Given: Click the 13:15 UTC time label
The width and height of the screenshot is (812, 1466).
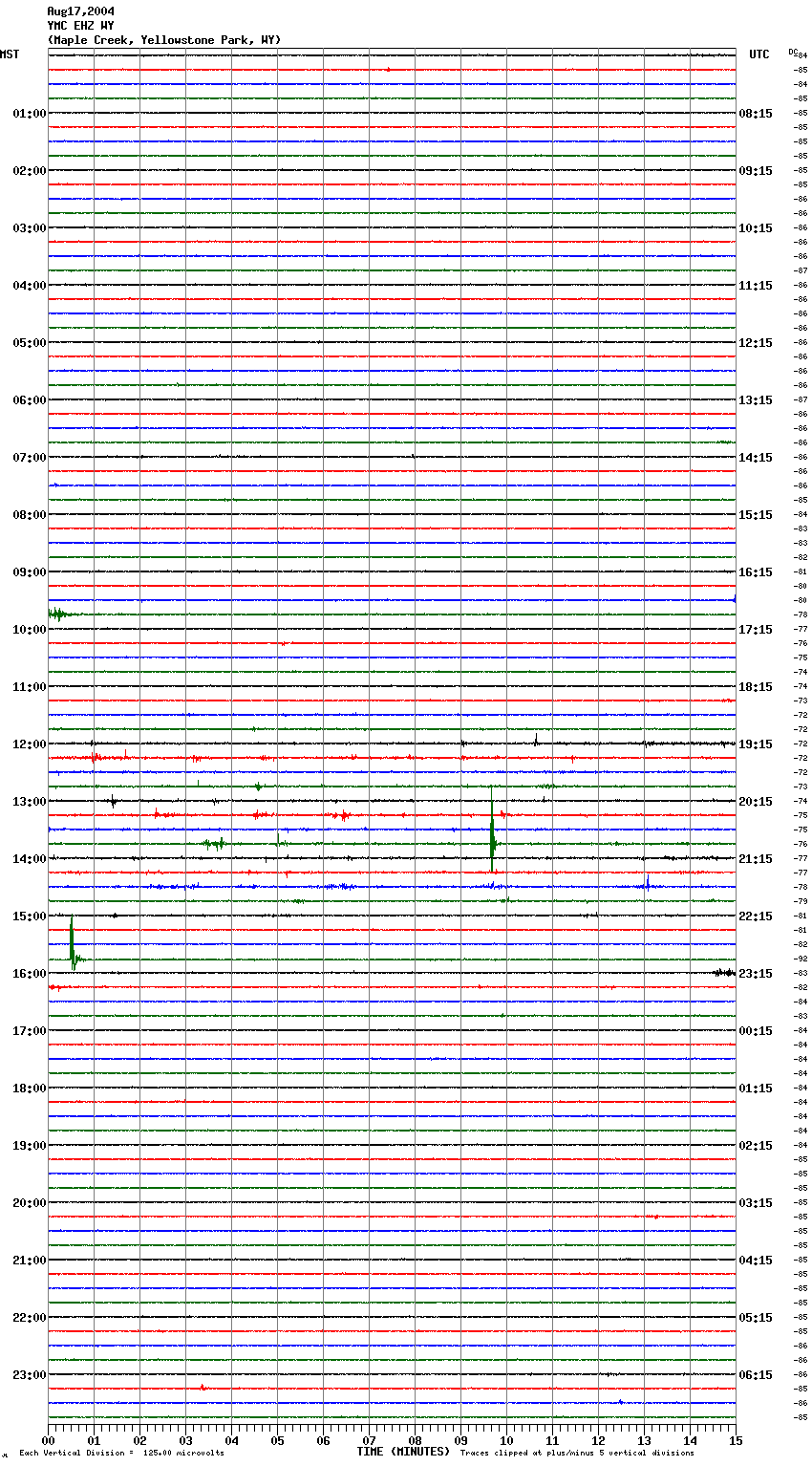Looking at the screenshot, I should pos(756,400).
